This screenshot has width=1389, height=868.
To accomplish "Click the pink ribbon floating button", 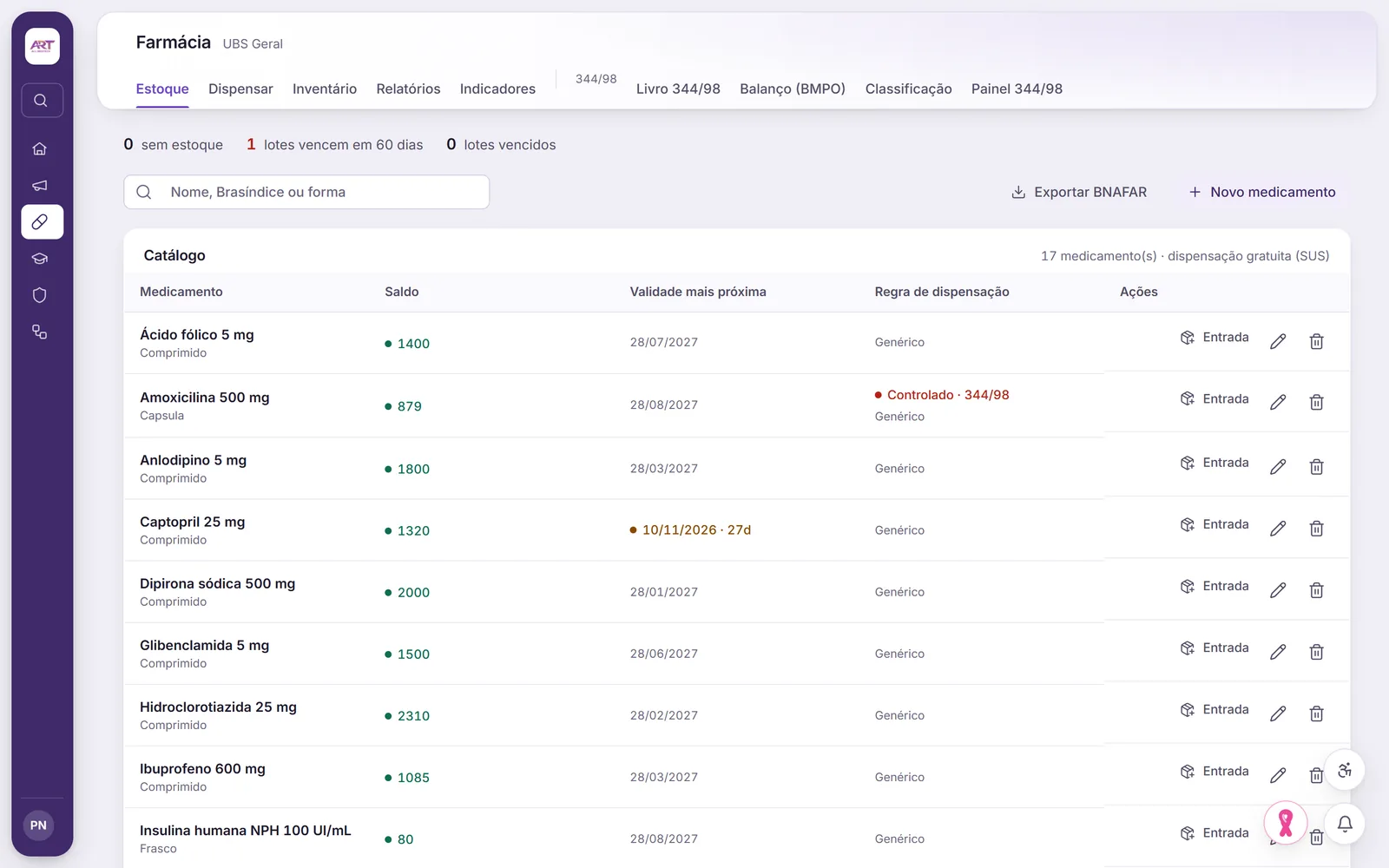I will click(1286, 823).
